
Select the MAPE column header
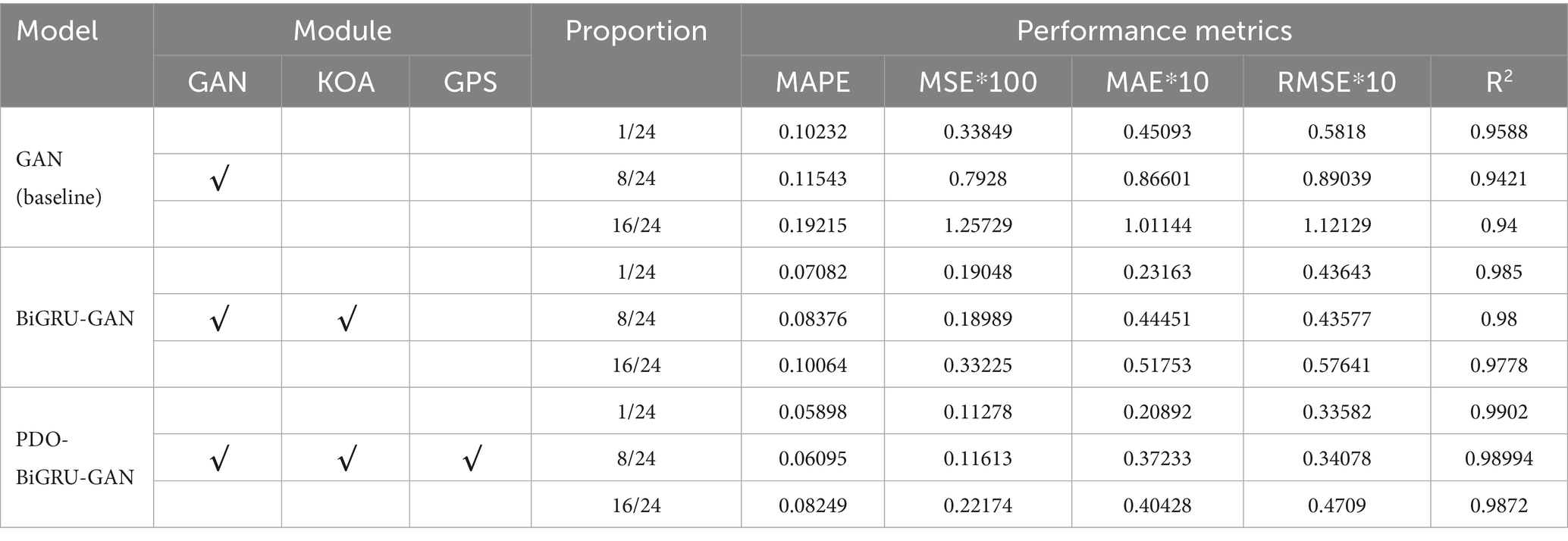pos(812,82)
